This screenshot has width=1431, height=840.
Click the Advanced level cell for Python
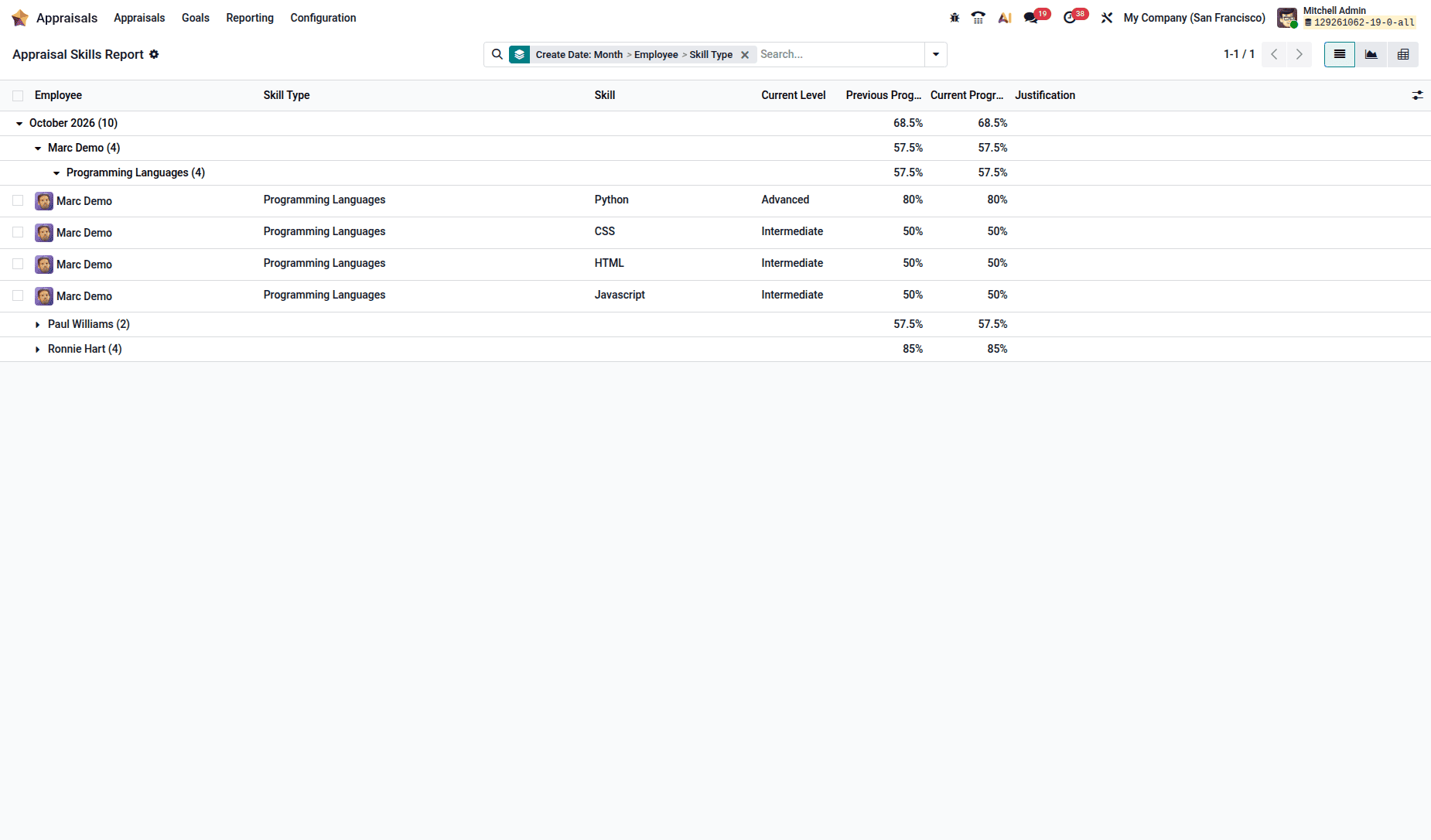point(785,200)
